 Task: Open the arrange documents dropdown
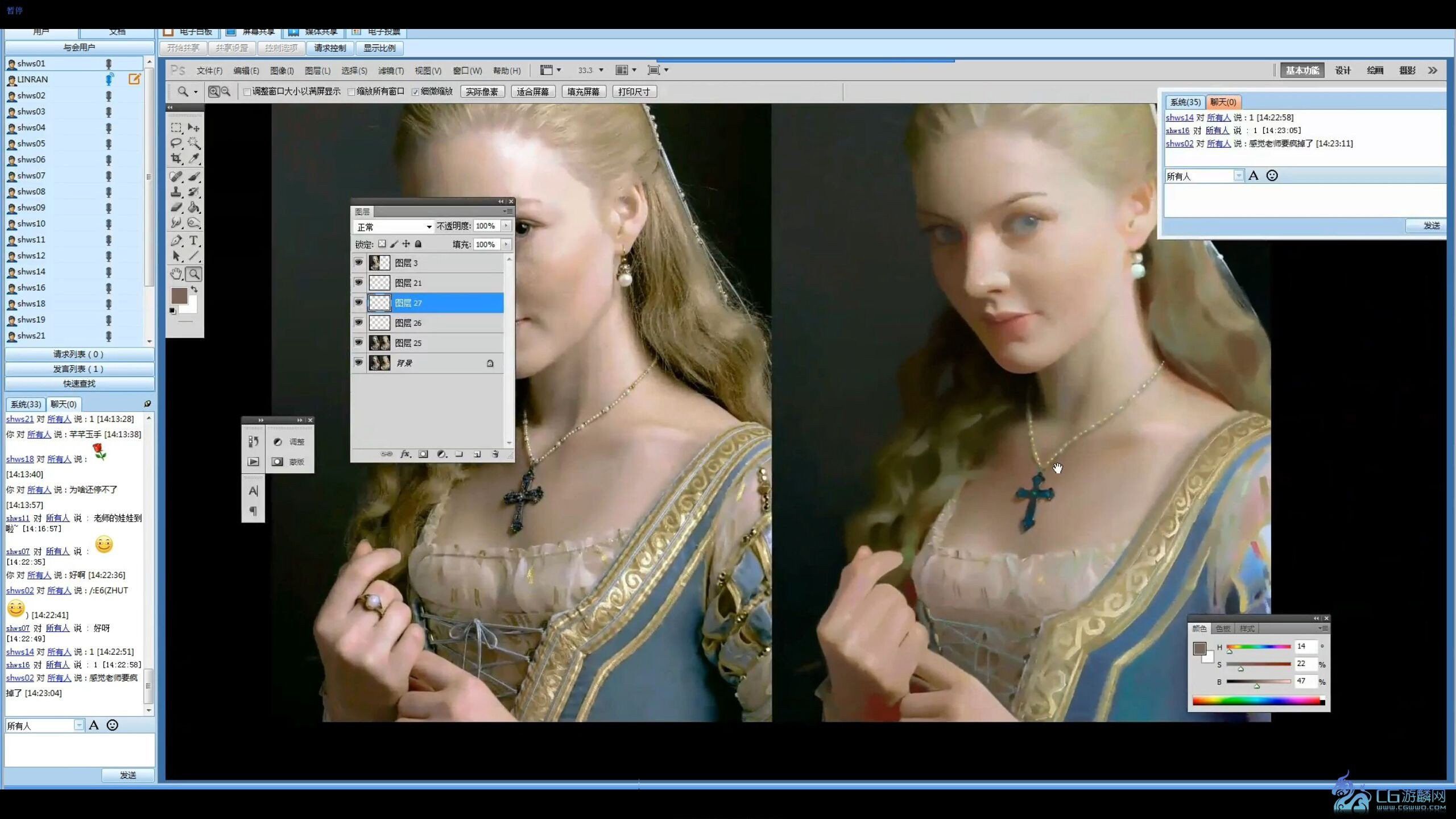(x=626, y=70)
